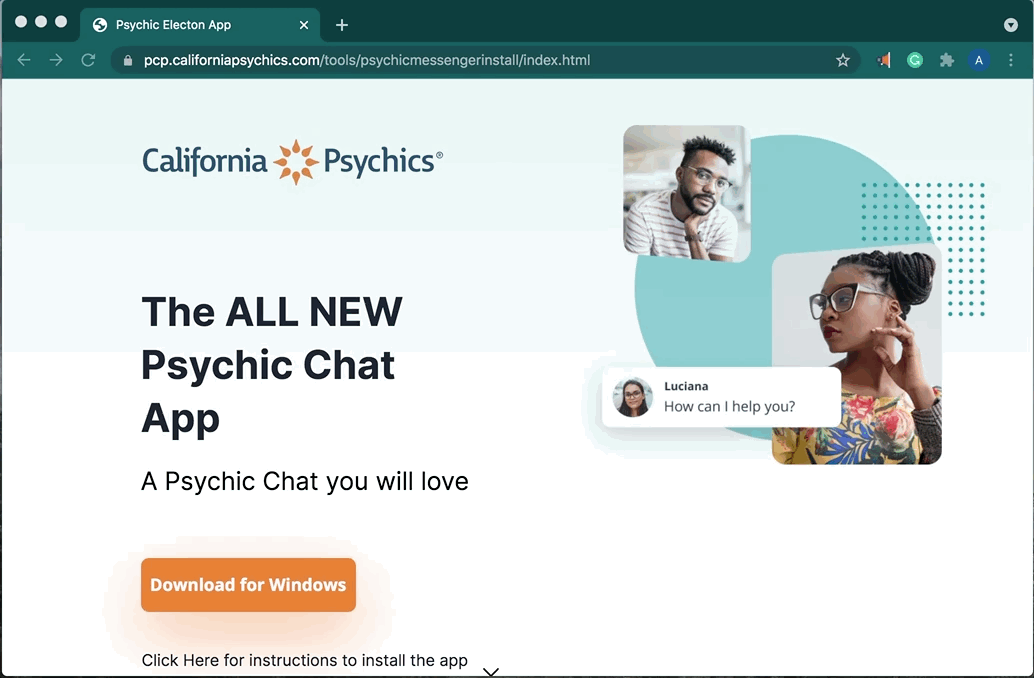This screenshot has width=1034, height=678.
Task: Open the Extensions puzzle-piece menu
Action: [946, 60]
